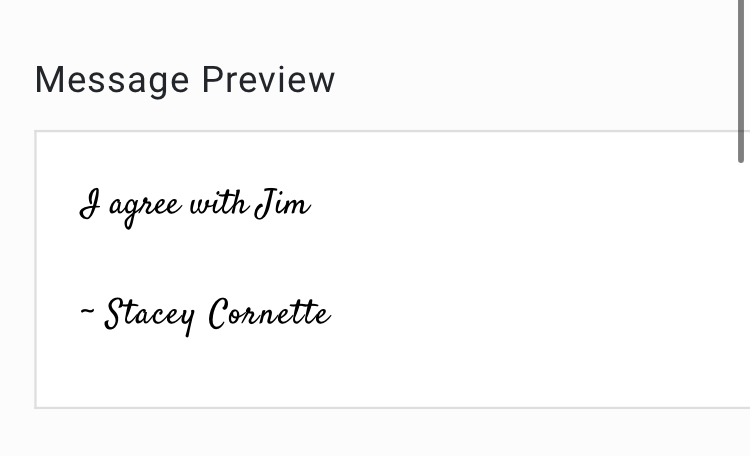Click the word Preview in heading
Screen dimensions: 750x456
tap(268, 79)
